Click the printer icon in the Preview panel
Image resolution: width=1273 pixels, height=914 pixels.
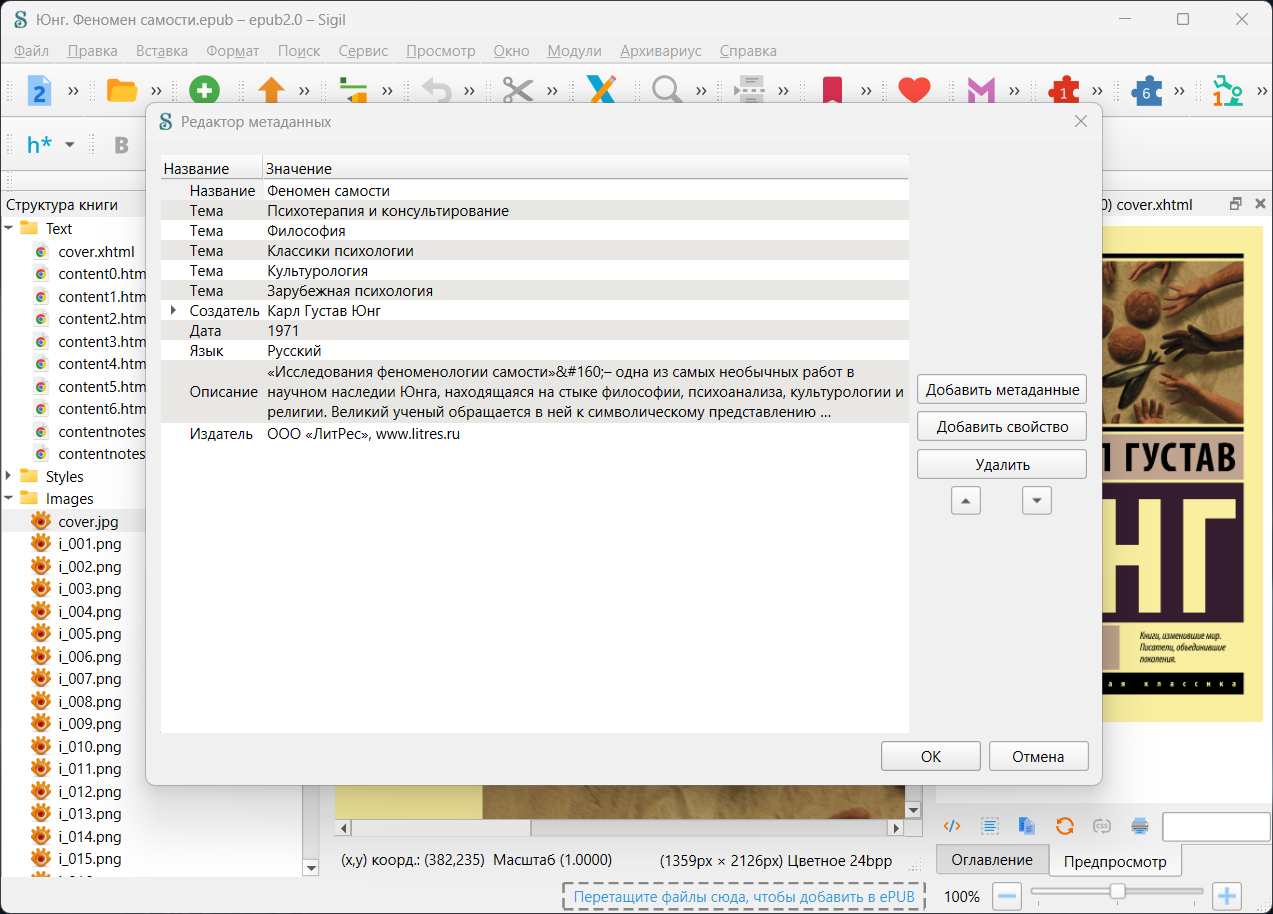(x=1139, y=826)
